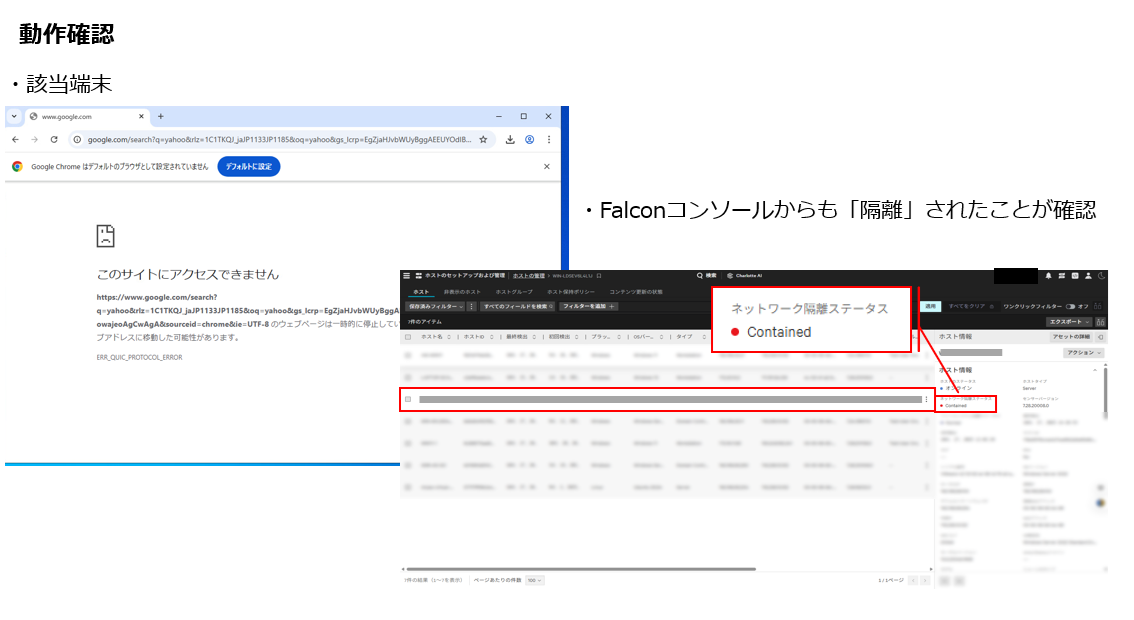1134x620 pixels.
Task: Open the ページあたりの件数 100 dropdown
Action: point(535,580)
